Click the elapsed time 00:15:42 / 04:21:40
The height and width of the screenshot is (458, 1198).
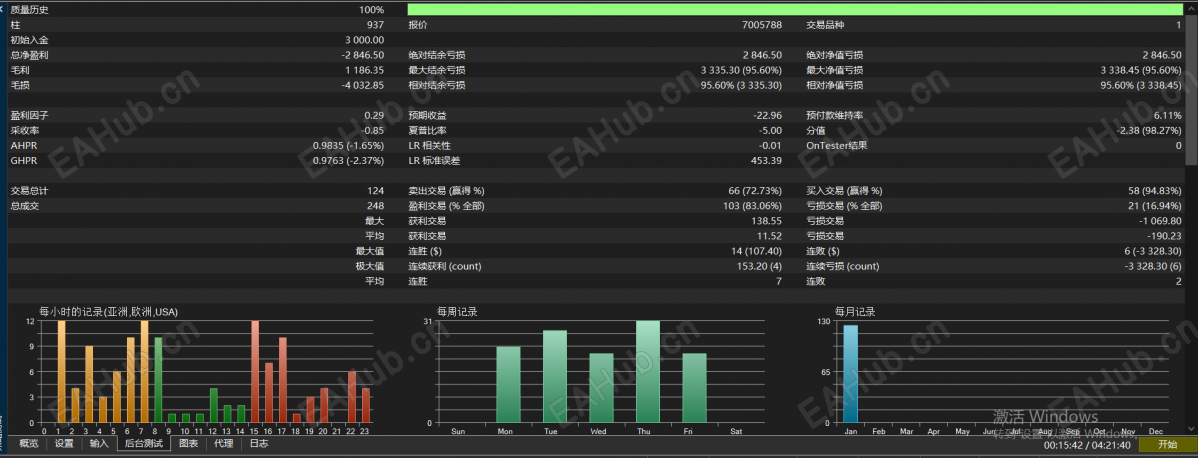click(1088, 444)
